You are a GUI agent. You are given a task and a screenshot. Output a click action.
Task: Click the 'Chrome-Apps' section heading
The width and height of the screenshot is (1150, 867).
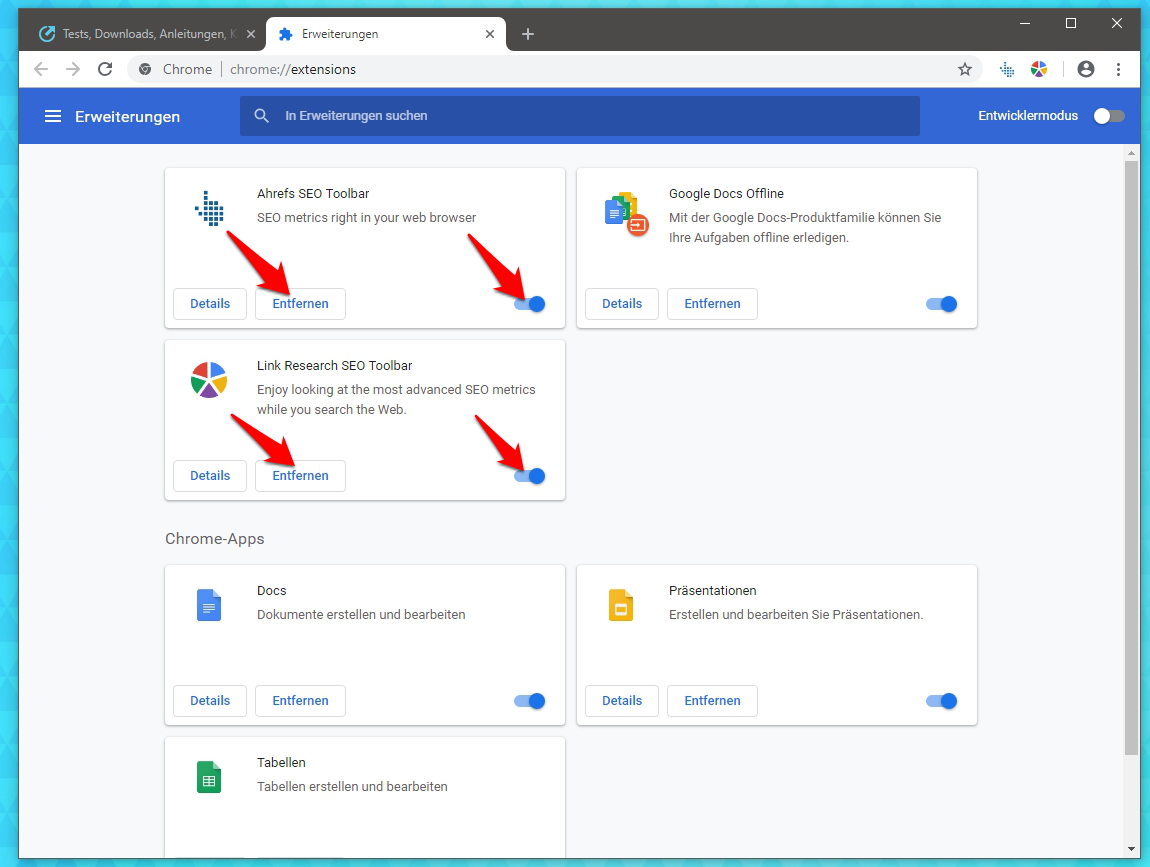[x=214, y=539]
